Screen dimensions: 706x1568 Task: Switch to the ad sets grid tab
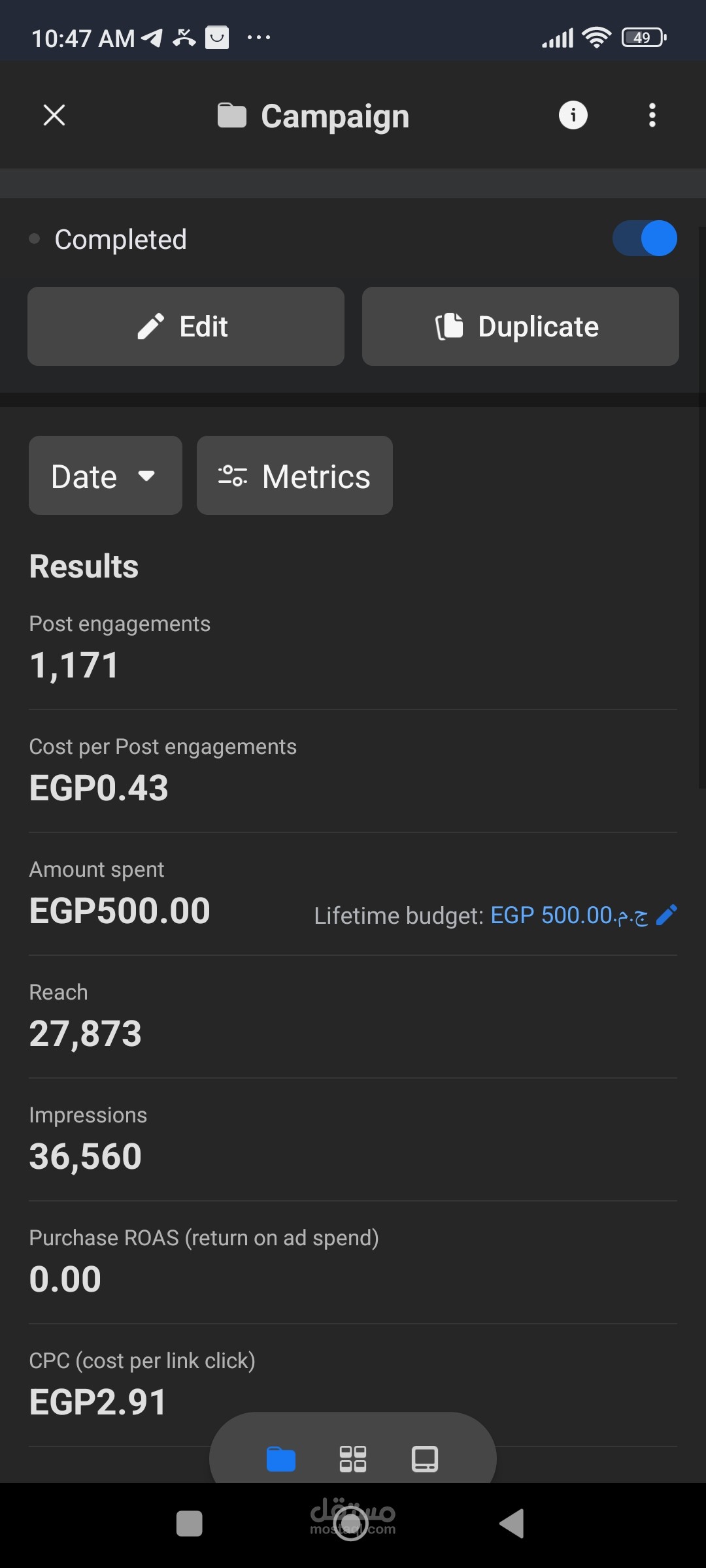pos(353,1459)
